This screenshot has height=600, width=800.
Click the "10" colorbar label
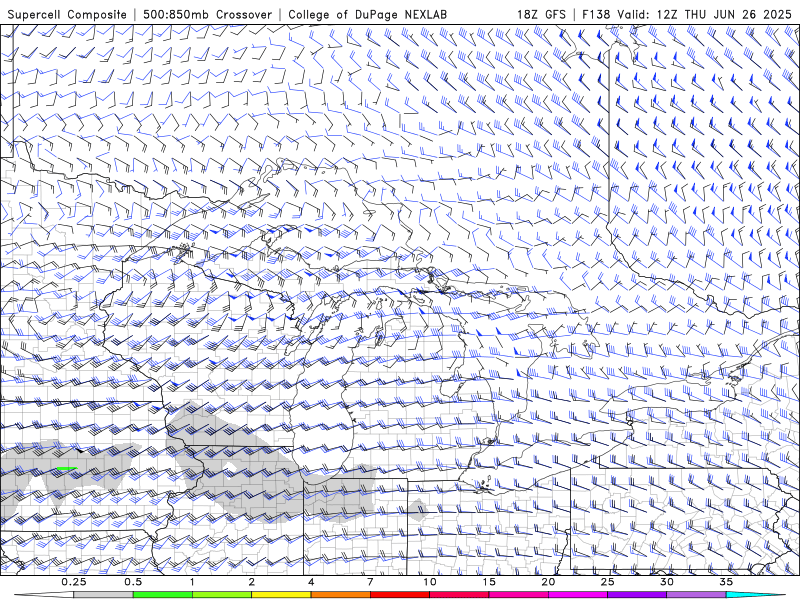tap(430, 582)
